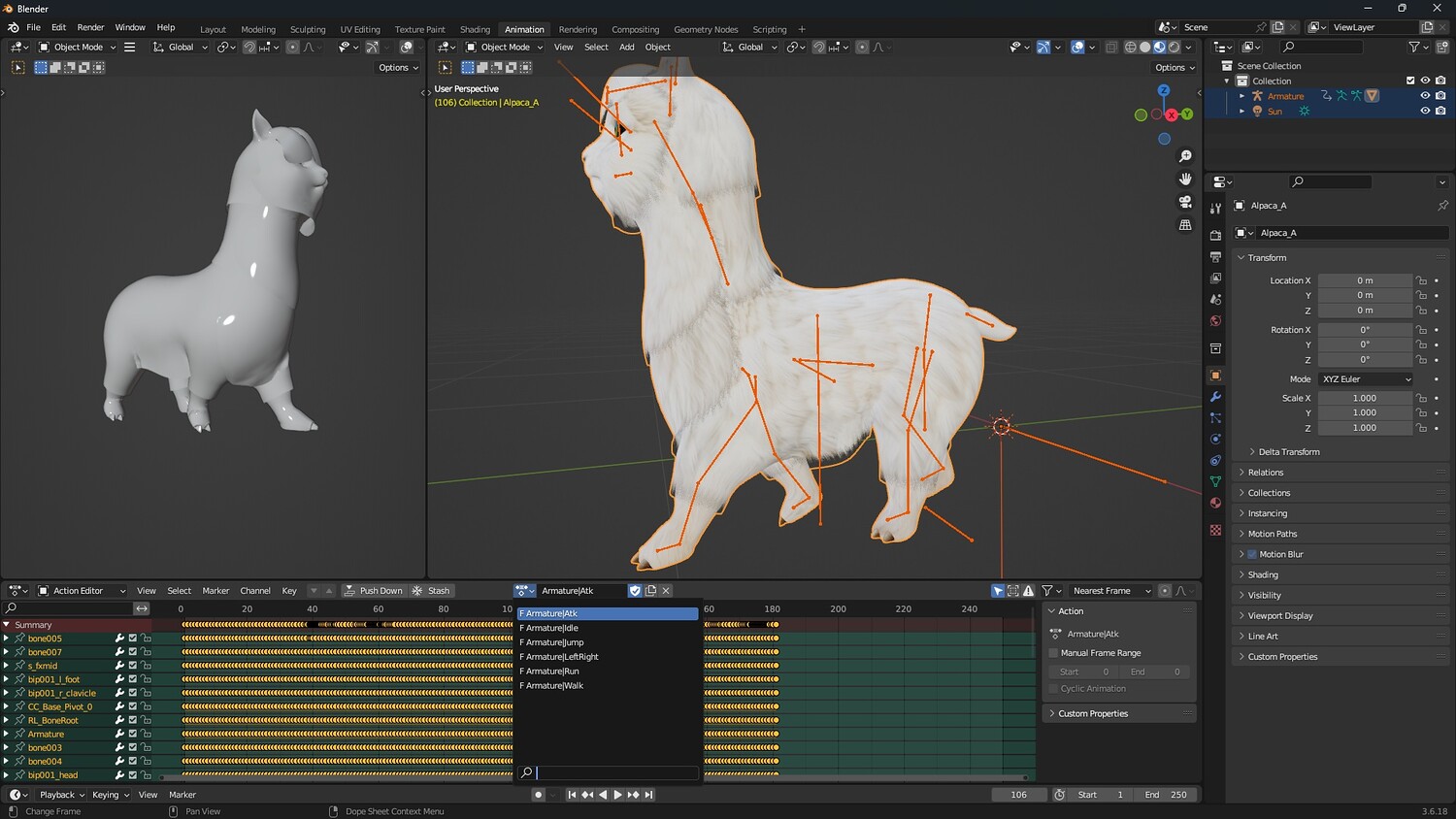Switch to the Shading workspace tab
This screenshot has height=819, width=1456.
pos(475,29)
